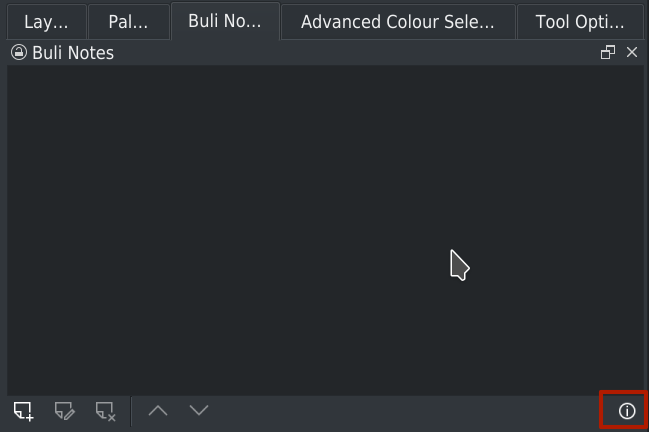Click the separator before the Move Up arrow
The height and width of the screenshot is (432, 649).
point(131,411)
